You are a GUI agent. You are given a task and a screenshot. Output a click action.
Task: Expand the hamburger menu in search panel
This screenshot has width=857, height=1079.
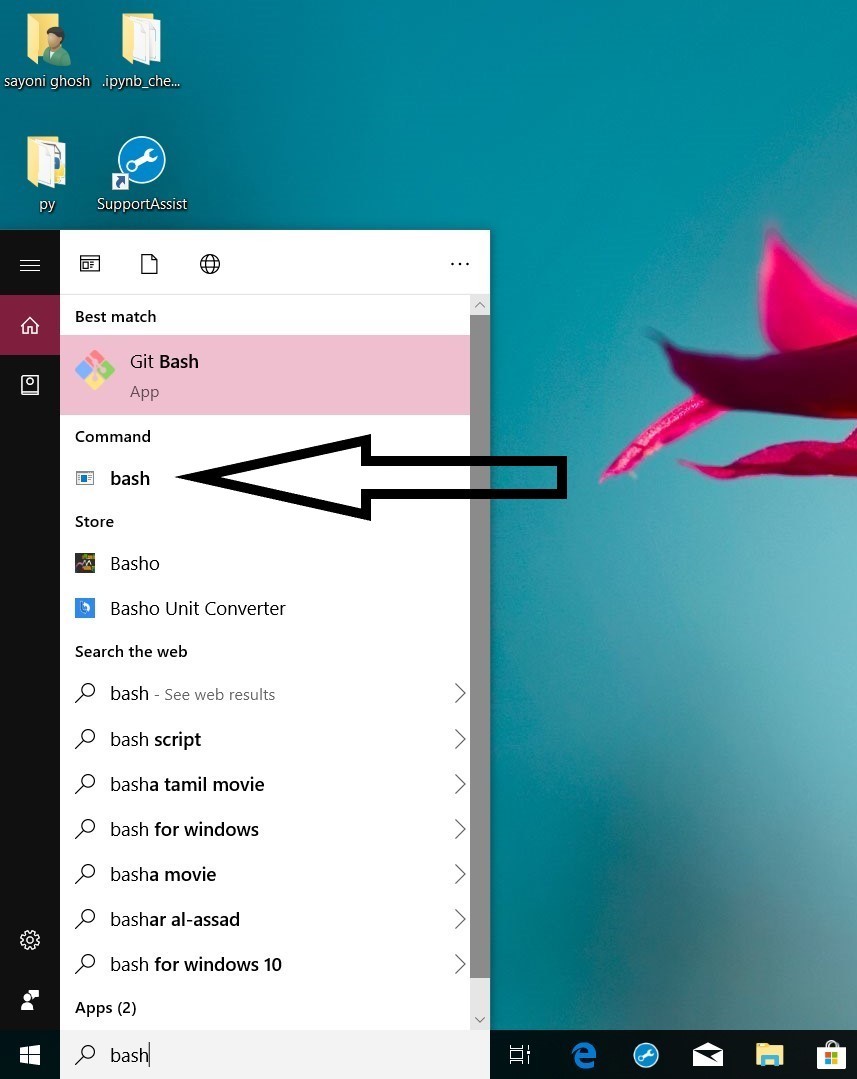coord(30,265)
